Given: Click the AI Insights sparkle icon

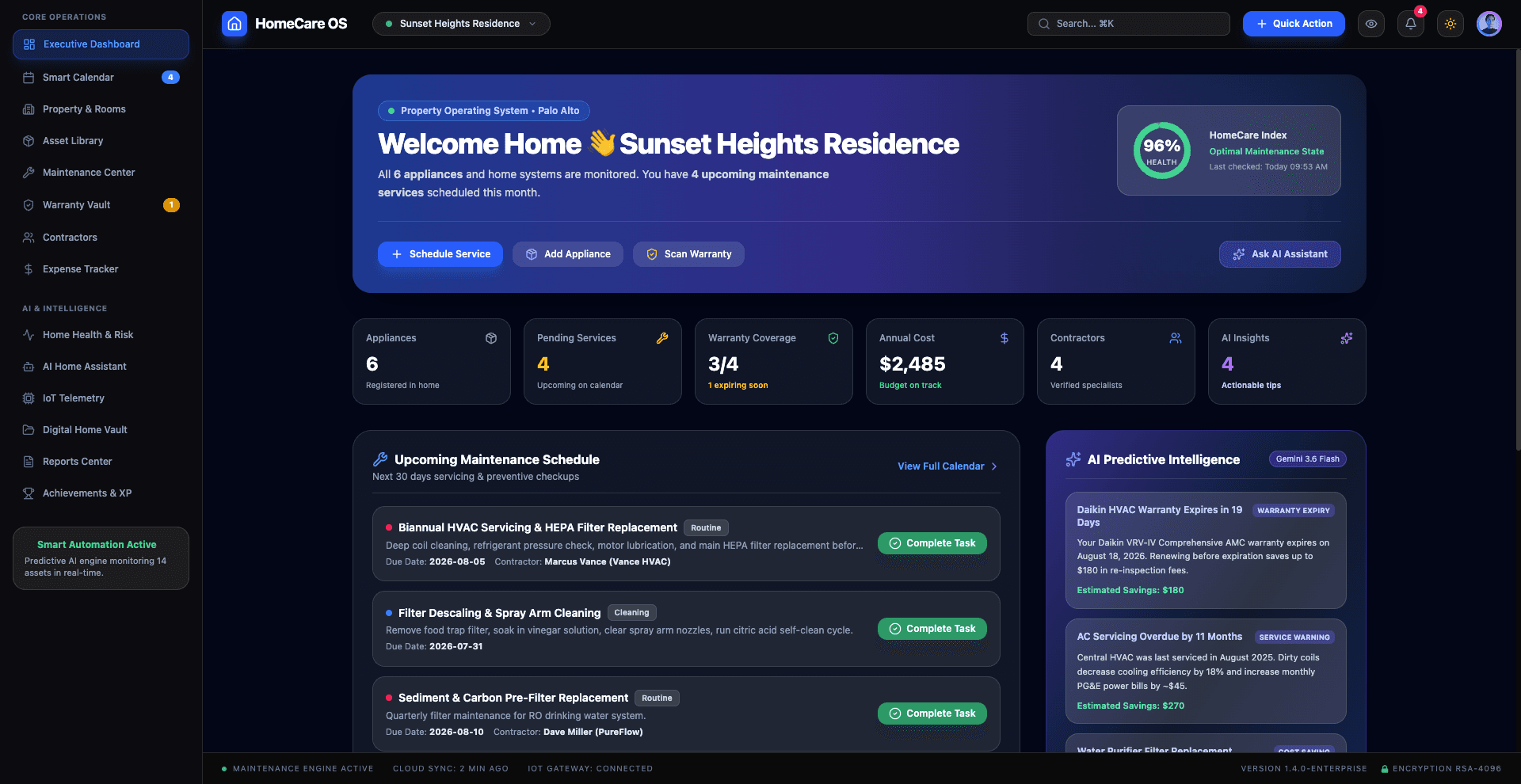Looking at the screenshot, I should click(x=1347, y=338).
